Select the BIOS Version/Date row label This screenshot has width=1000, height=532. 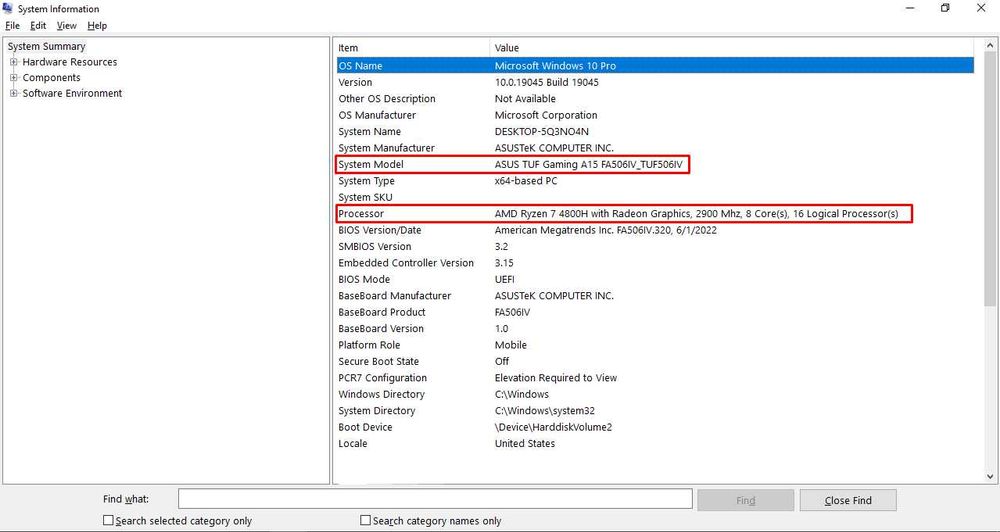click(x=379, y=230)
